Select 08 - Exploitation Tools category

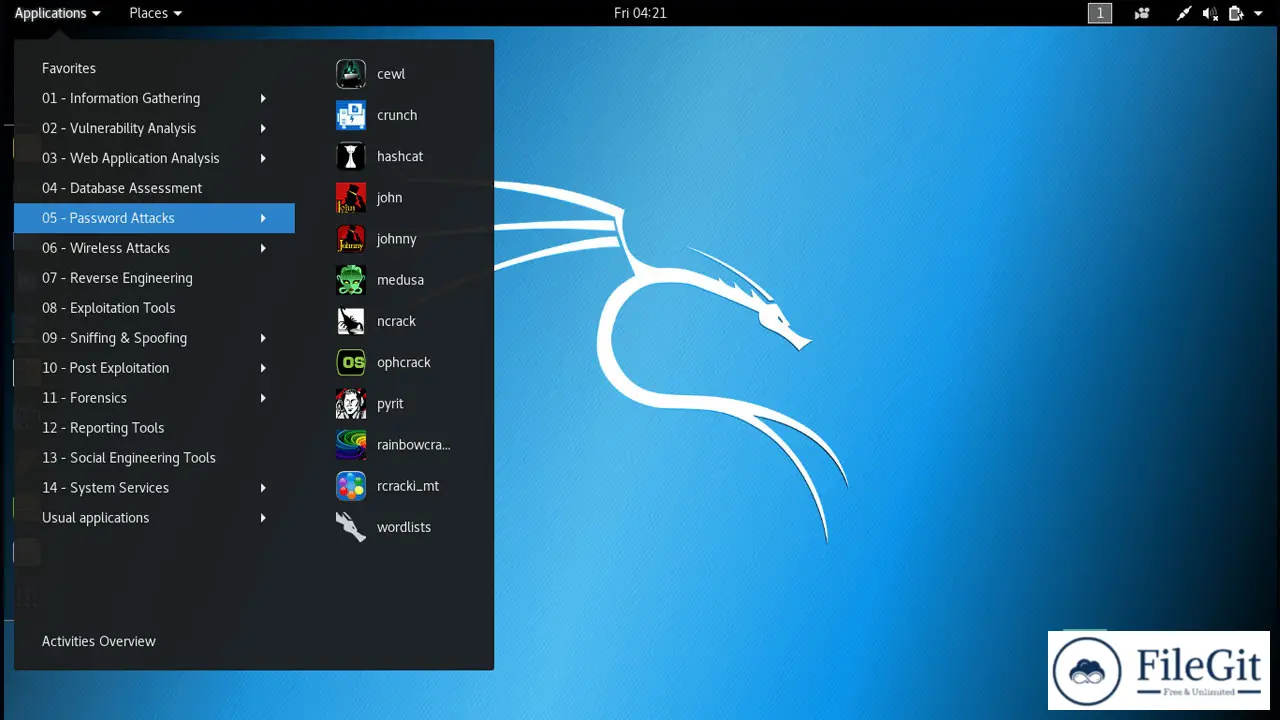154,308
